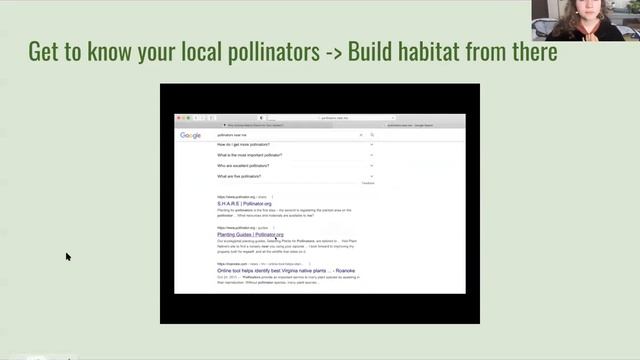This screenshot has width=640, height=360.
Task: Expand "How do I get more pollinators?"
Action: point(296,144)
